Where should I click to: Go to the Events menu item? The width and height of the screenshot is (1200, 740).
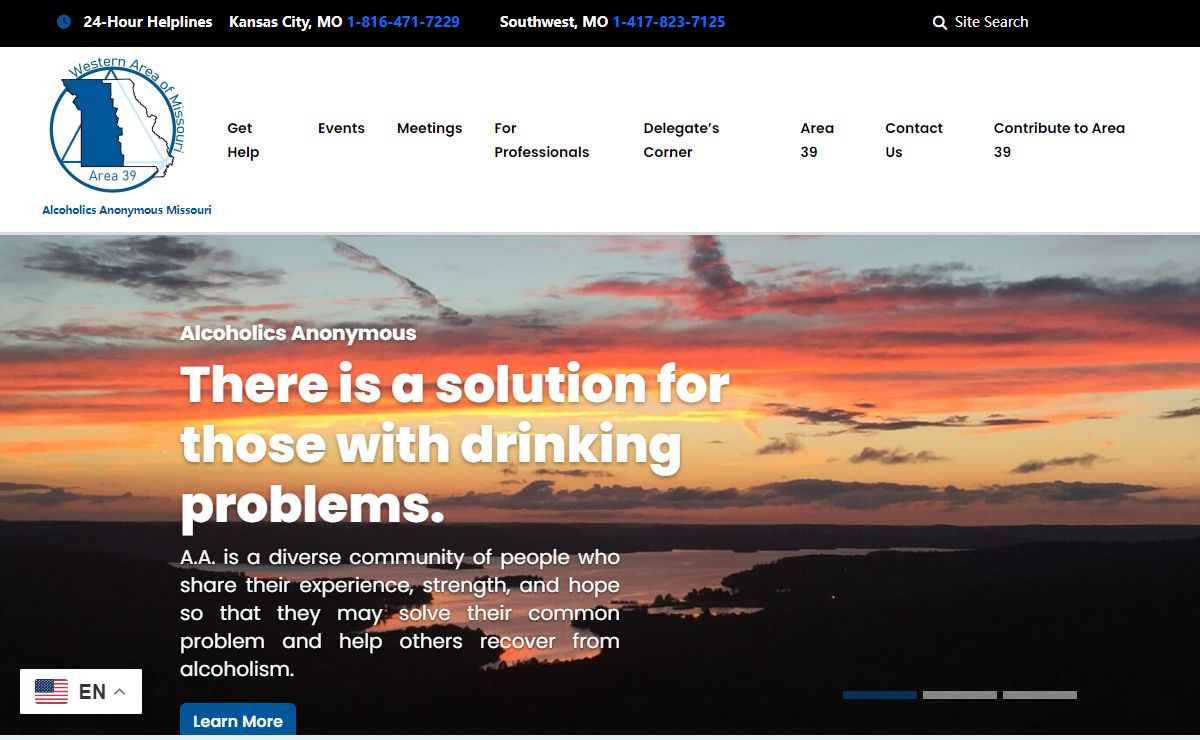pyautogui.click(x=341, y=128)
